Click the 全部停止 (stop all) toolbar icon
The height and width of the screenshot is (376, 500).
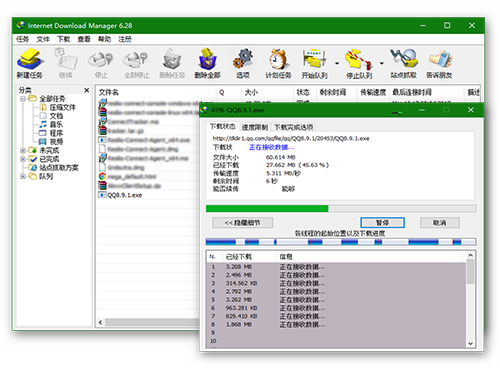[137, 63]
